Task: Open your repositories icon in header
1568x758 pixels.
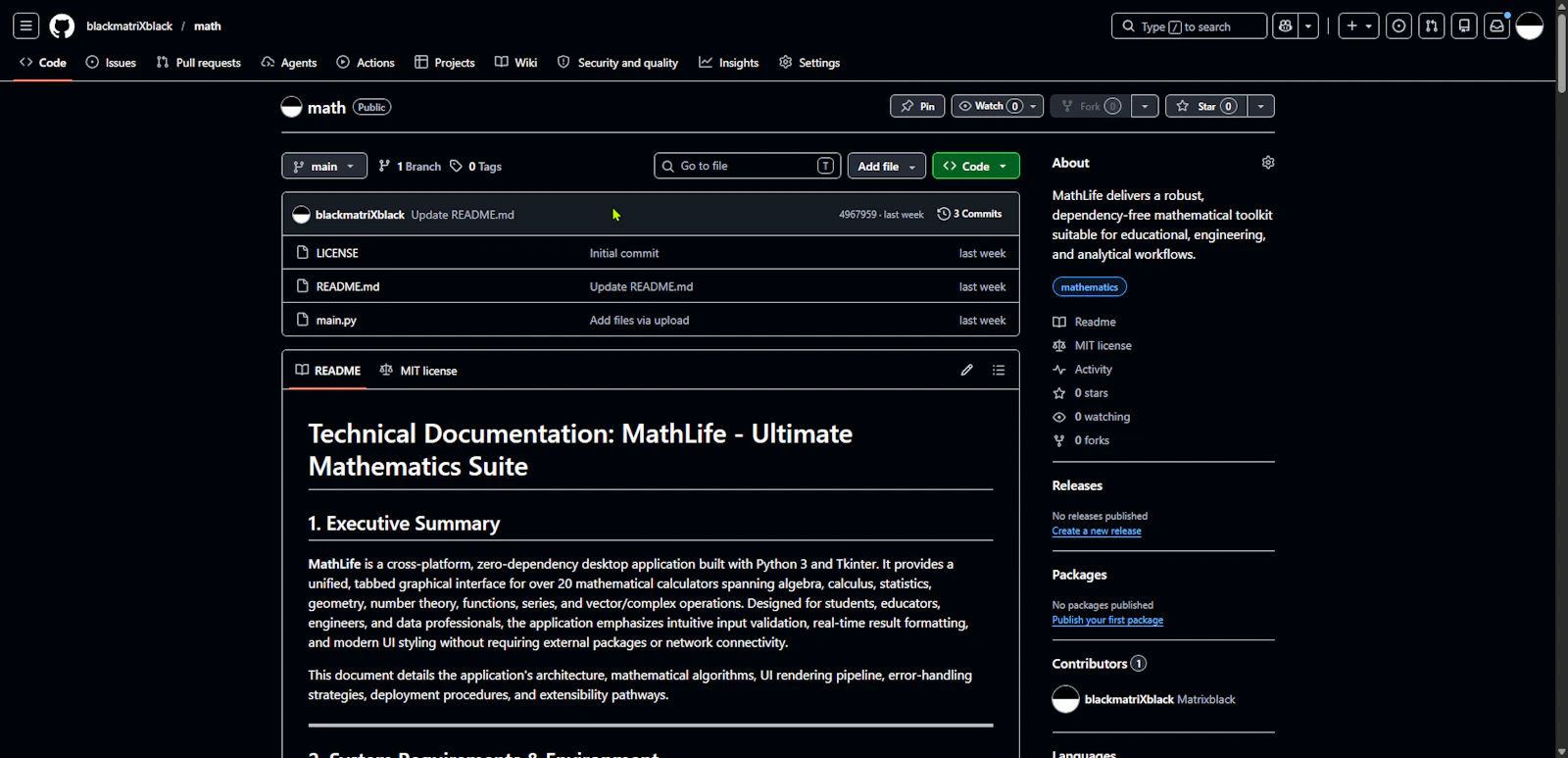Action: tap(1464, 26)
